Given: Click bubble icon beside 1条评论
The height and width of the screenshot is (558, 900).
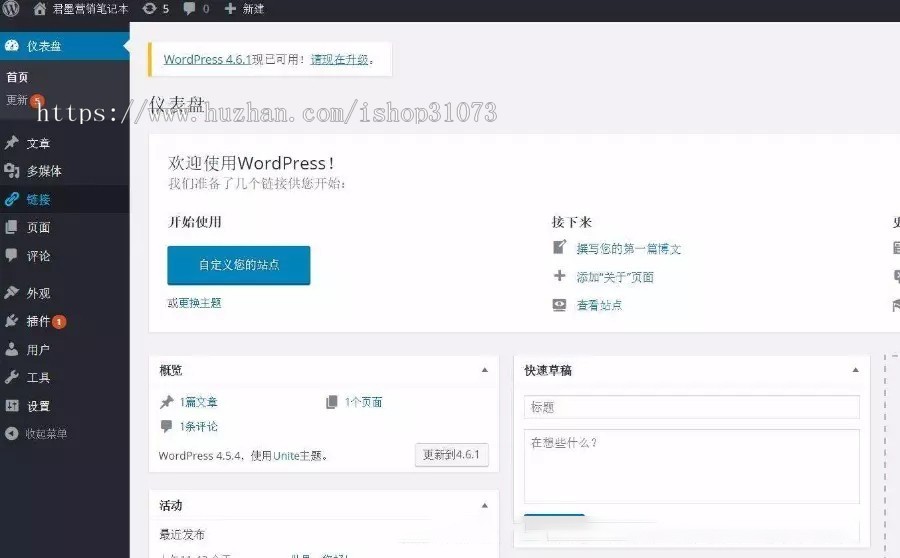Looking at the screenshot, I should click(166, 426).
